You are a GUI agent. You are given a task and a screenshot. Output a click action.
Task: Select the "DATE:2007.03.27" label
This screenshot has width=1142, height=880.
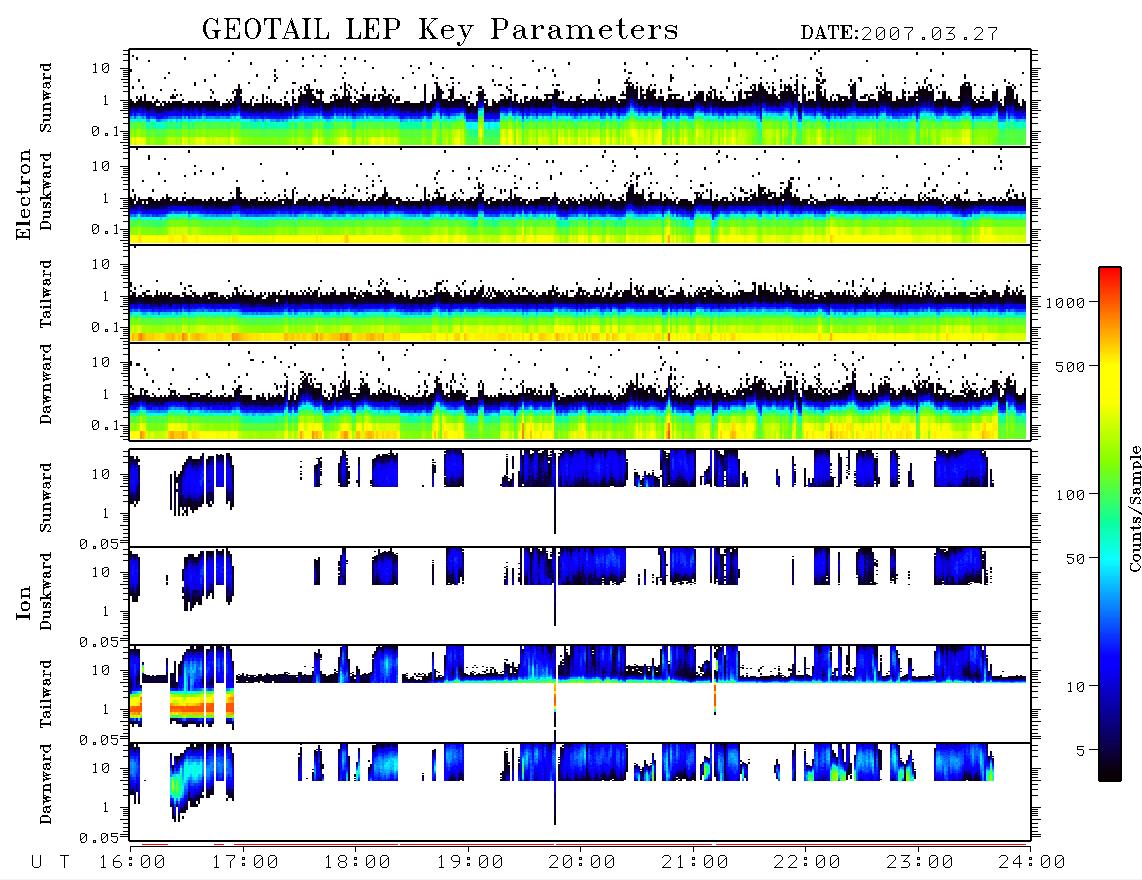[x=899, y=34]
